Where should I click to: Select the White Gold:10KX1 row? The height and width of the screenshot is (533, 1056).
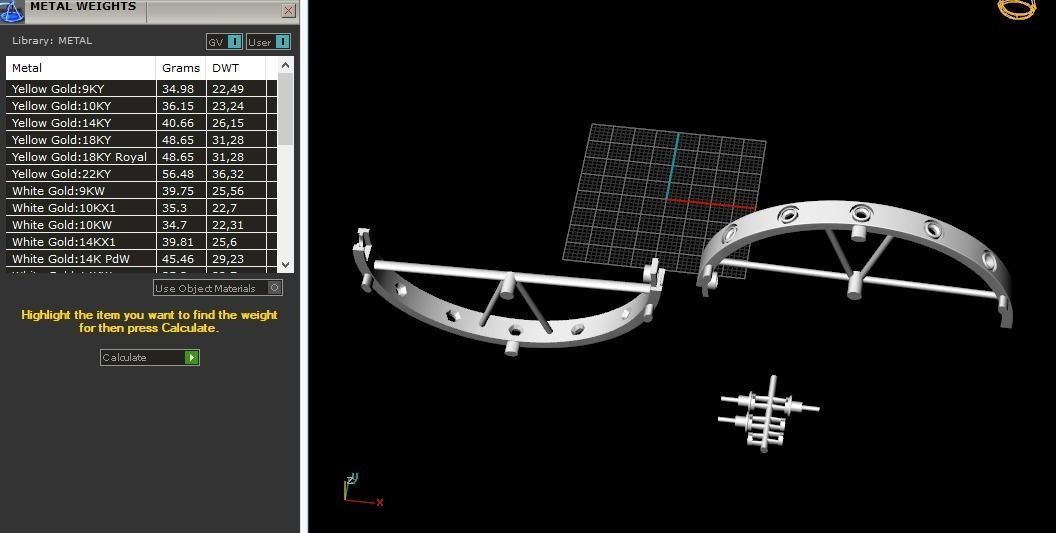click(141, 208)
